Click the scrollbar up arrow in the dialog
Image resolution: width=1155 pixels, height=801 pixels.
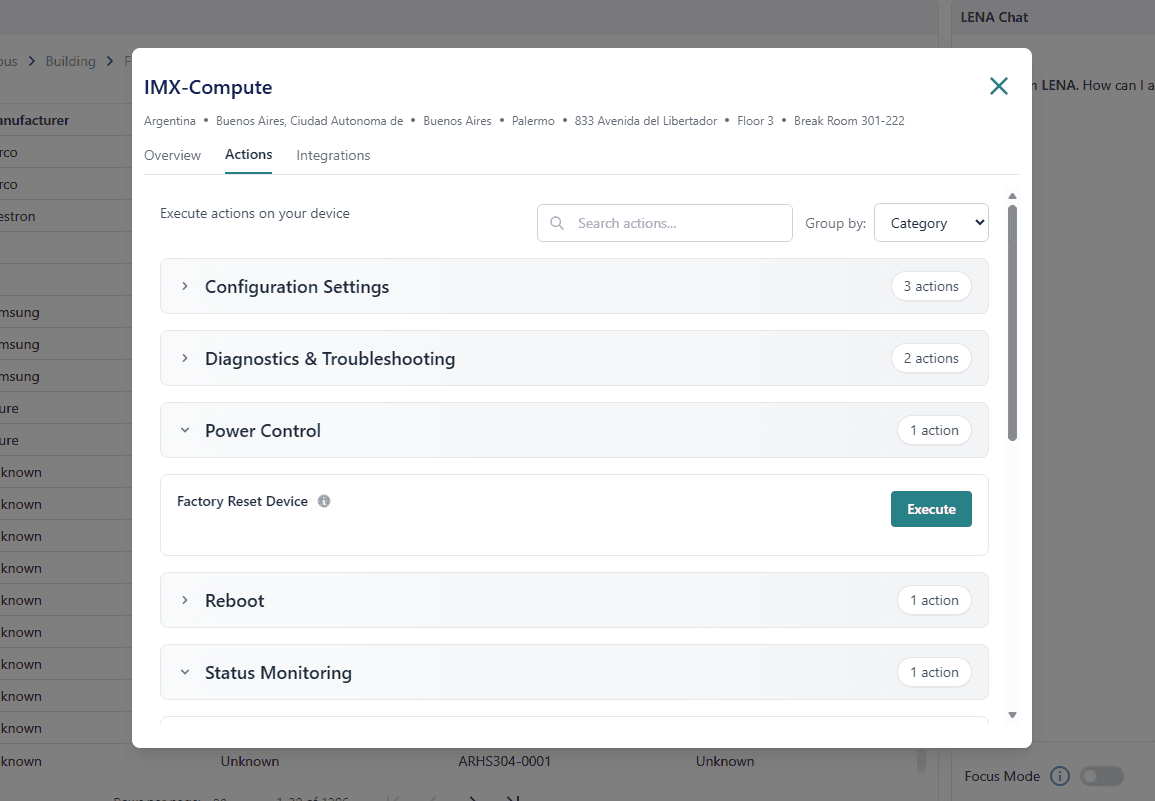1012,196
